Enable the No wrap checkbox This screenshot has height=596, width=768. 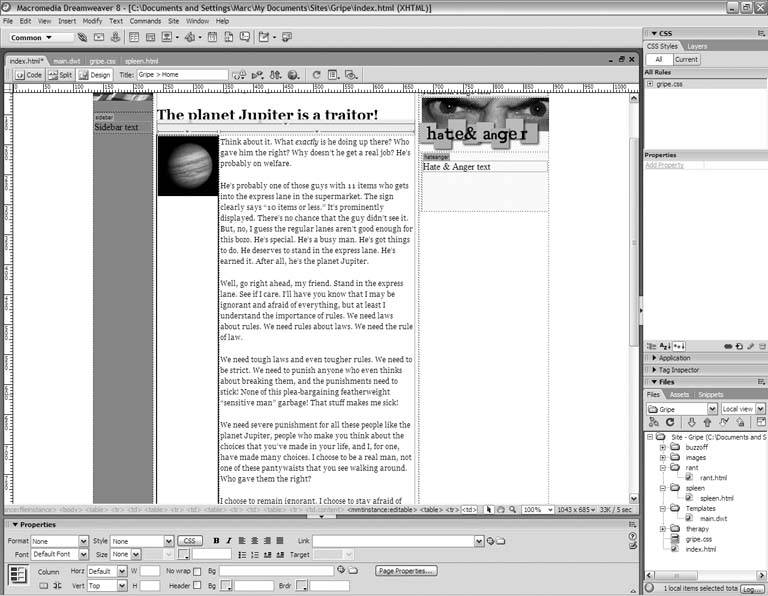point(197,571)
